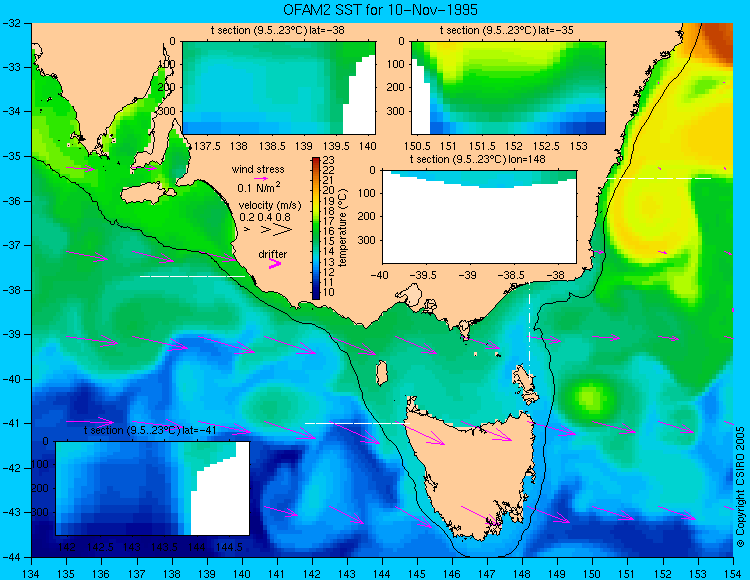
Task: Select the 't section lat=-41' inset heading
Action: 150,430
